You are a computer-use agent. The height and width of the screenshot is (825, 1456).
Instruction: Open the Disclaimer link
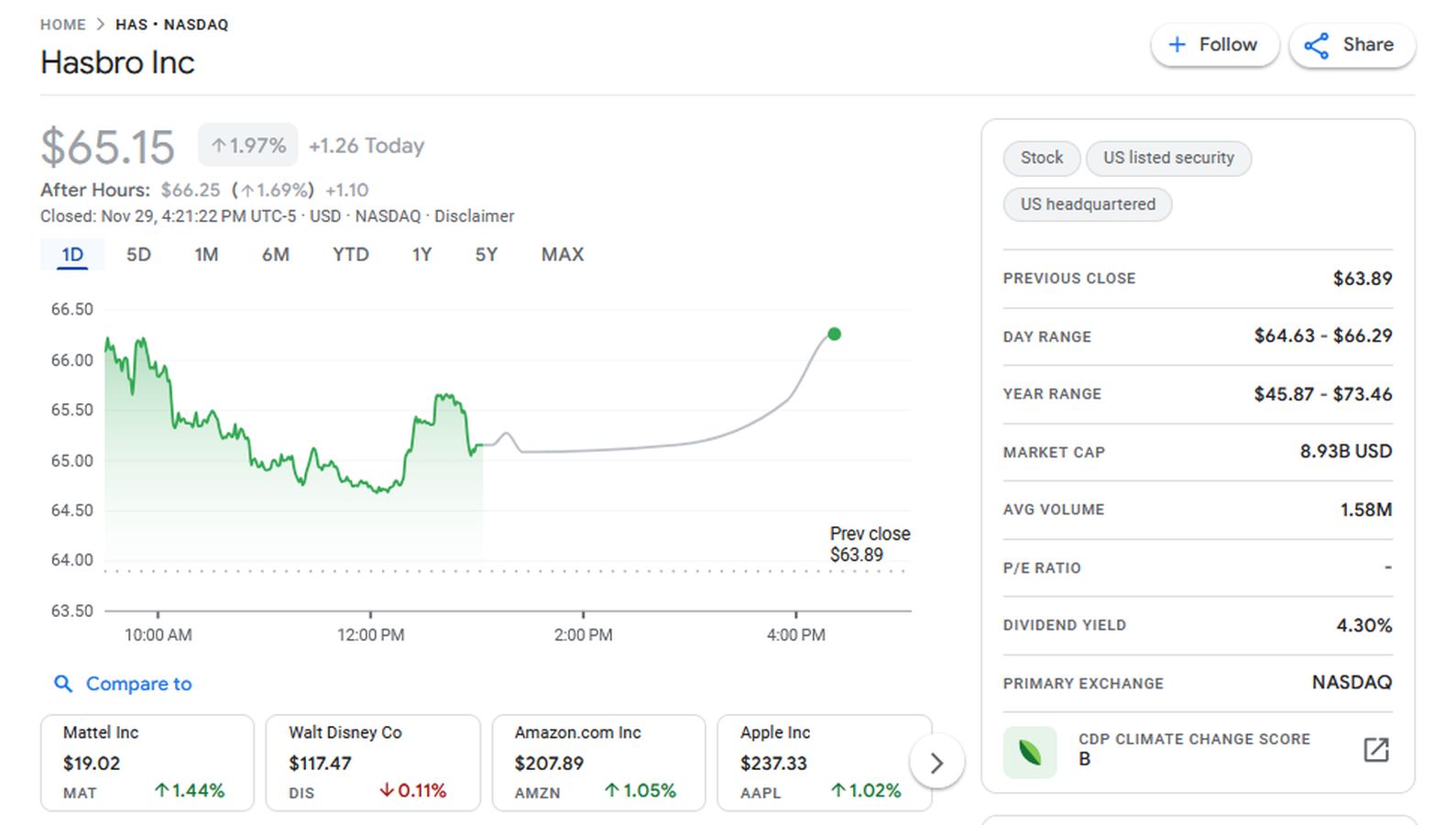pos(474,216)
